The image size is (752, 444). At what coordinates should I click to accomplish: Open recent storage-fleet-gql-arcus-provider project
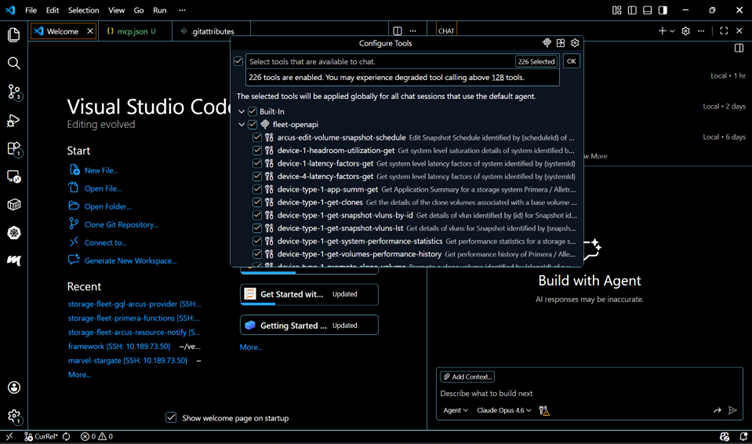pos(134,304)
